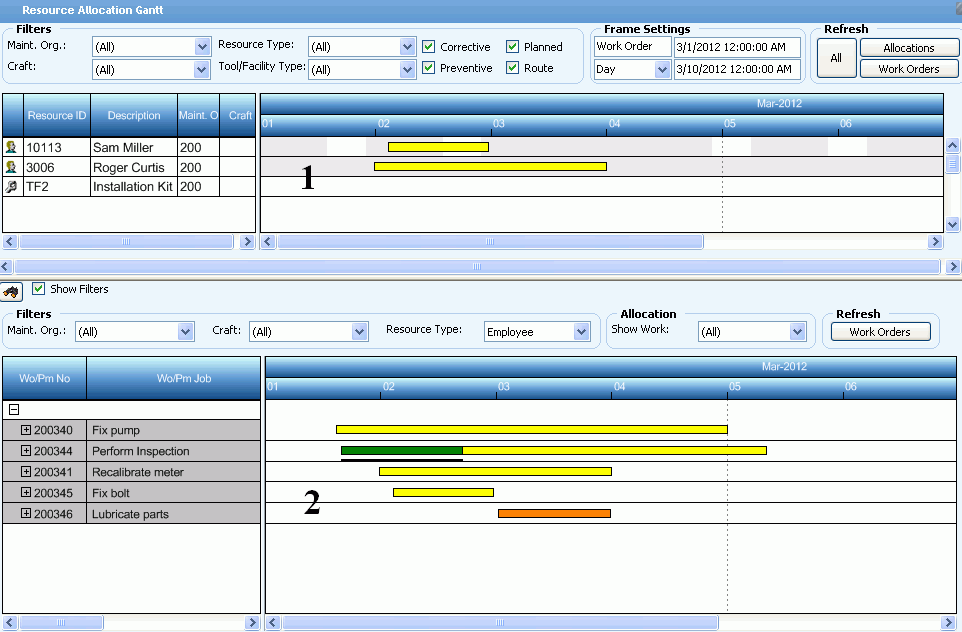This screenshot has height=632, width=962.
Task: Open the Employee Resource Type dropdown
Action: [581, 331]
